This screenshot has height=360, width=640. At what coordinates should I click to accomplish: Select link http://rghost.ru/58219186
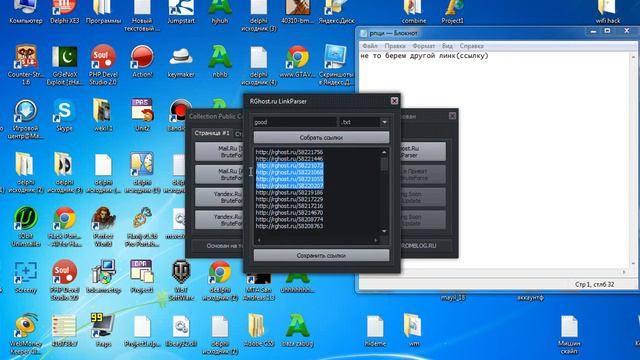coord(289,192)
